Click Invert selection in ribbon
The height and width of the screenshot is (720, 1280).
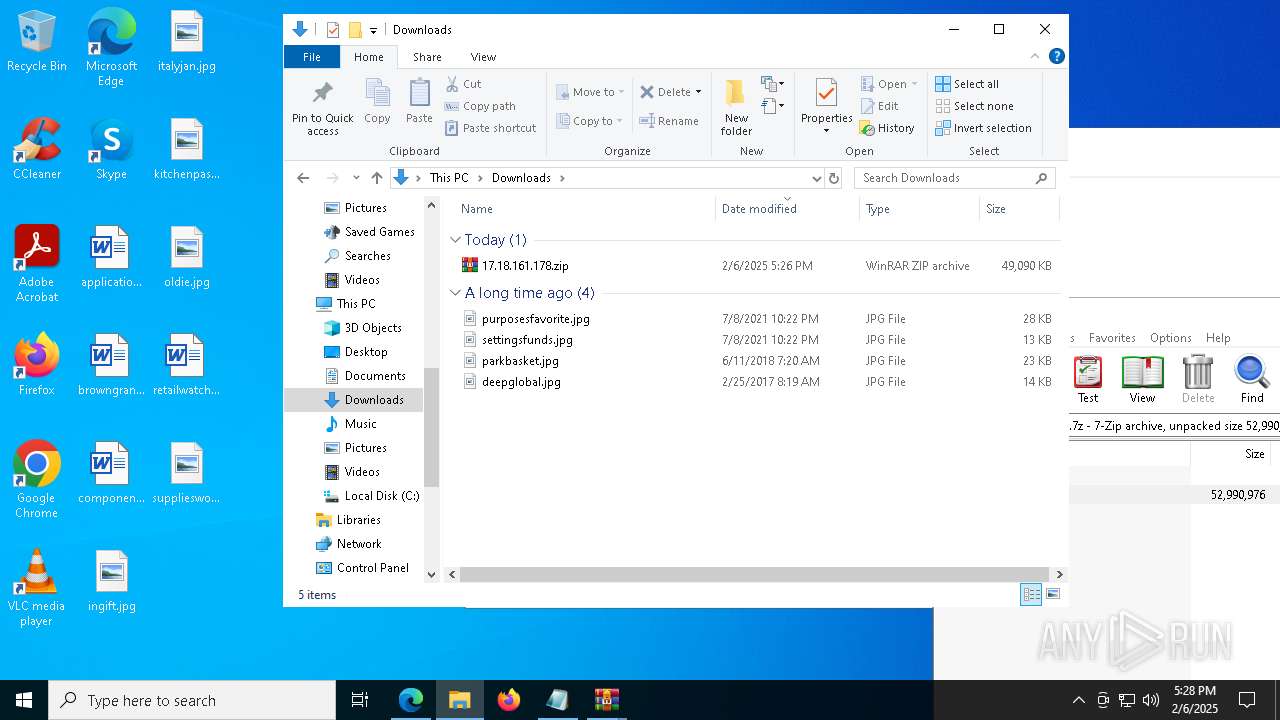tap(983, 128)
